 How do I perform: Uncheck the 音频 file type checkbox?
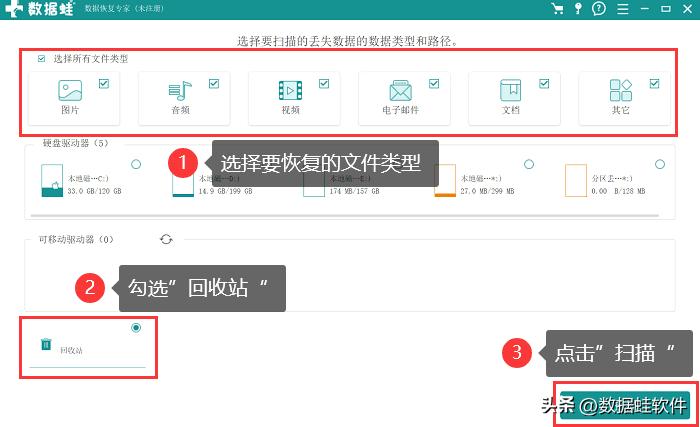pos(214,84)
